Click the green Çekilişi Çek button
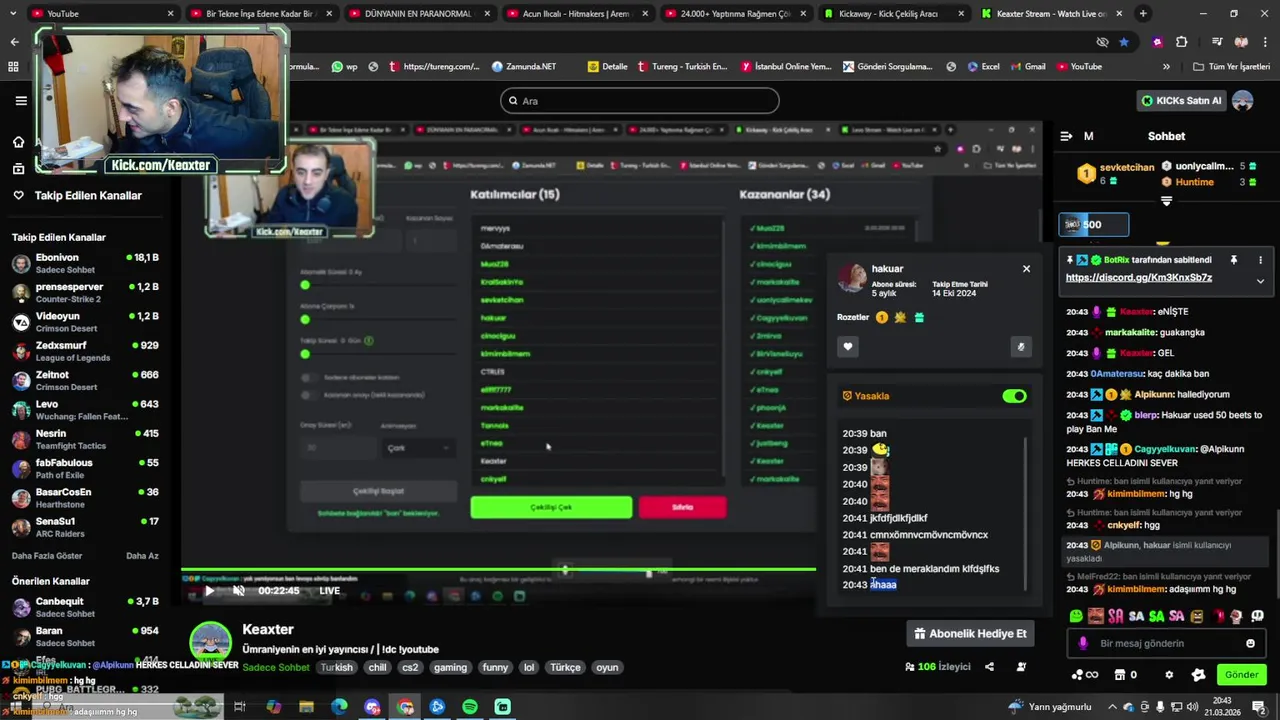 (551, 507)
